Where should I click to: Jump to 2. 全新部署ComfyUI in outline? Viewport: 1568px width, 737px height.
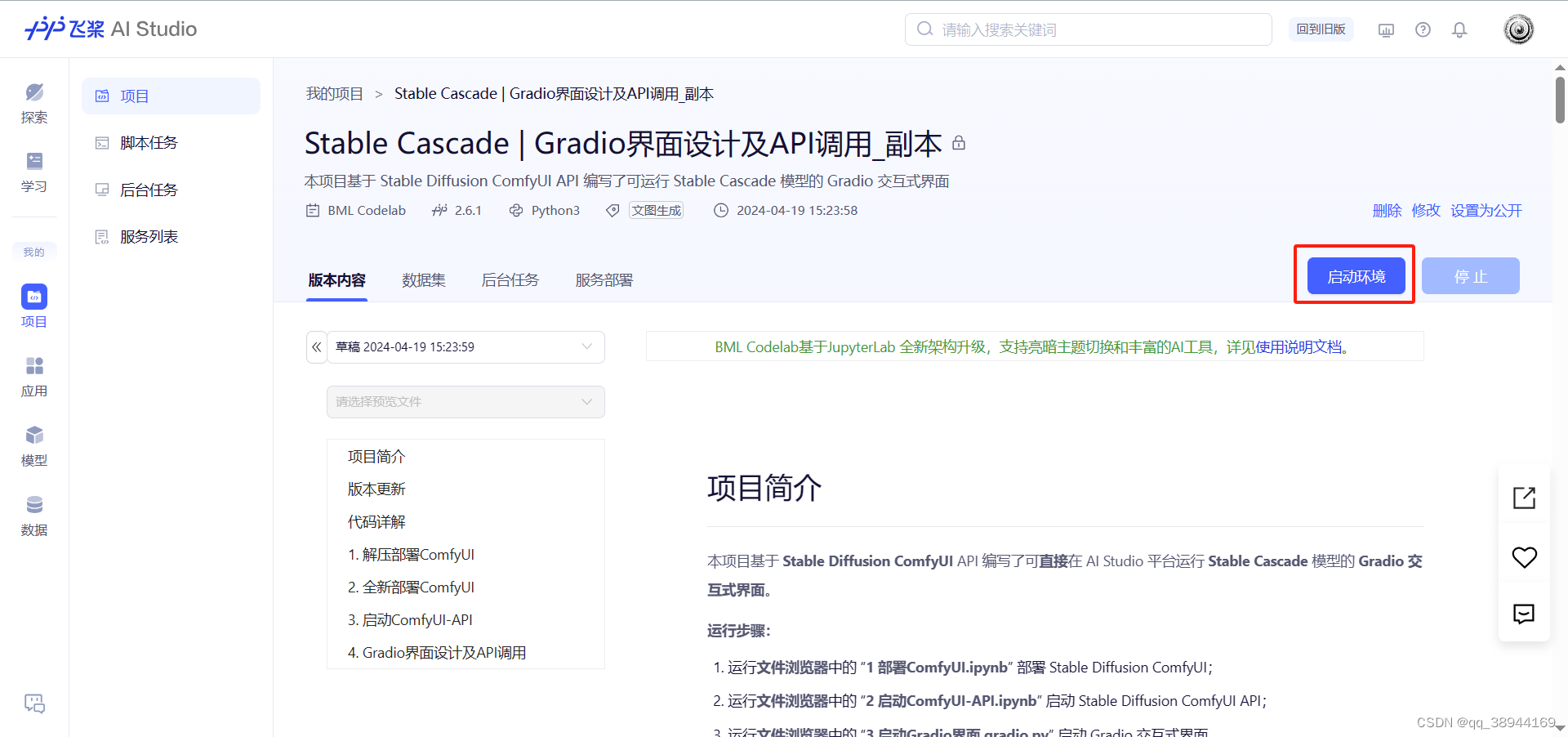click(411, 587)
